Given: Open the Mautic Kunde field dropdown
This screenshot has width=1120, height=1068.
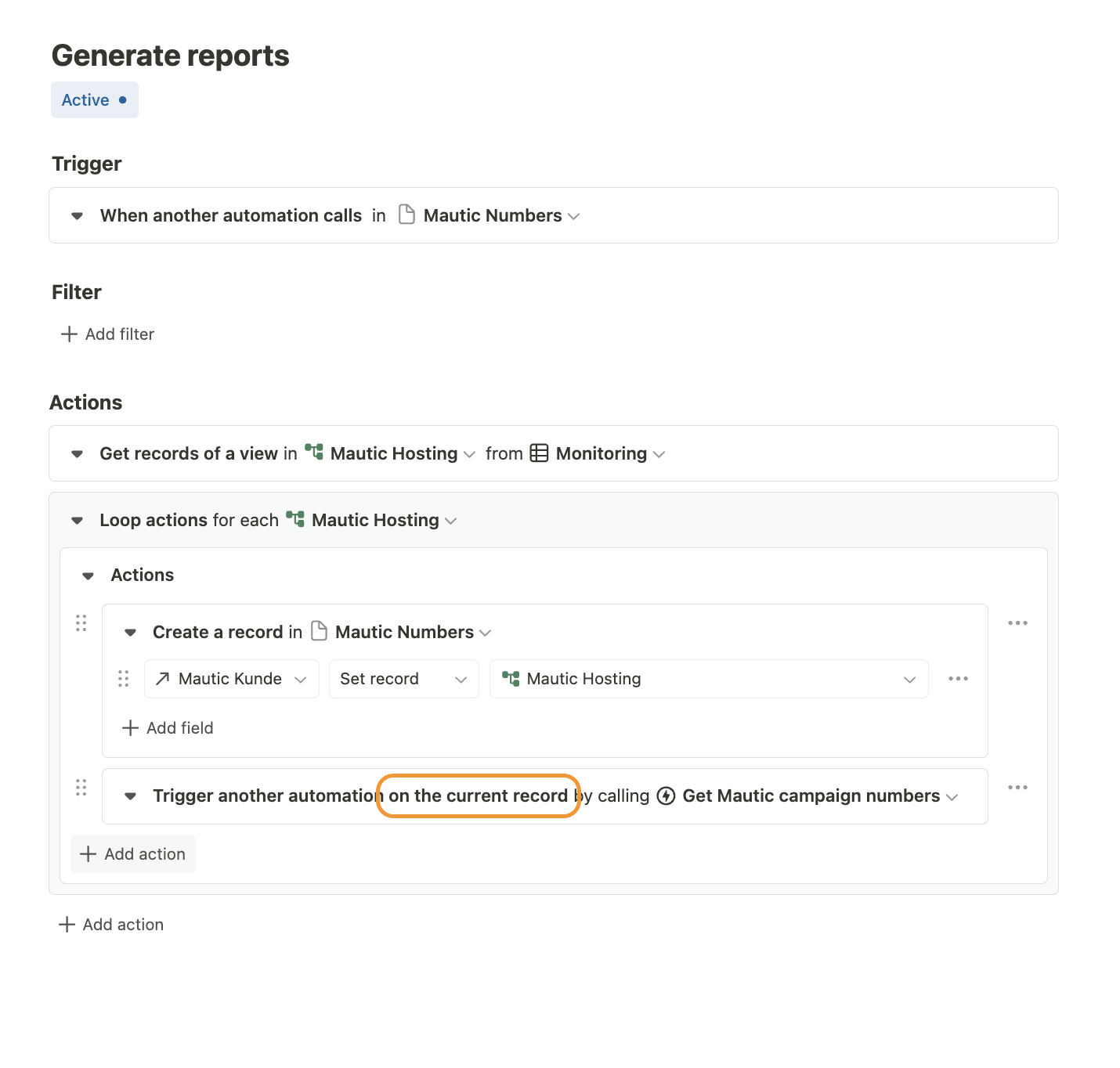Looking at the screenshot, I should 232,679.
